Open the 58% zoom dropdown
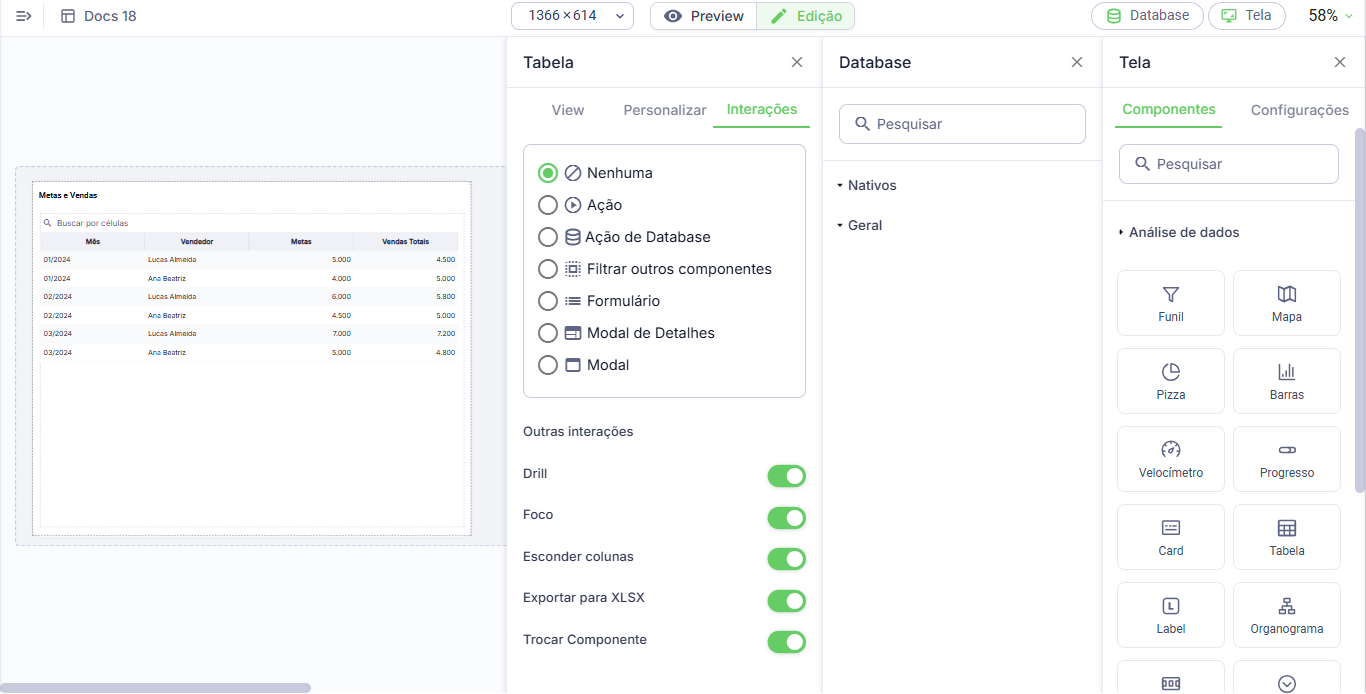Viewport: 1366px width, 694px height. [1330, 16]
